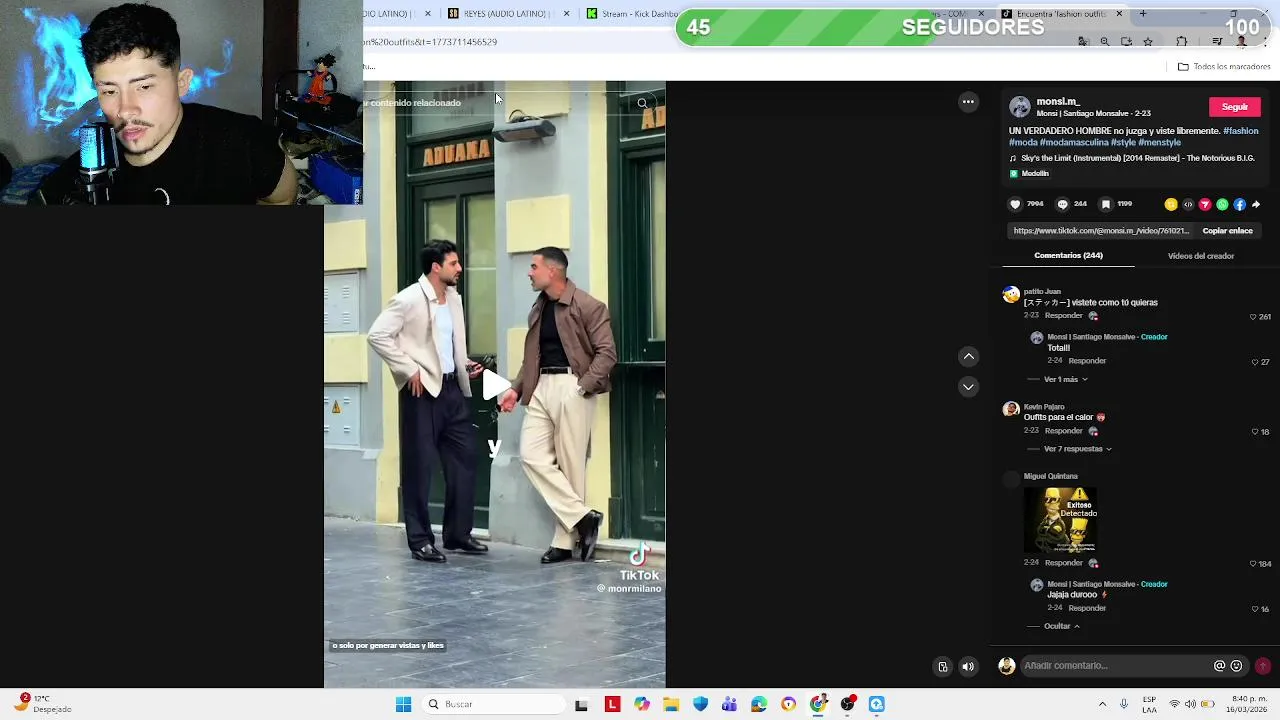This screenshot has width=1280, height=720.
Task: Open the monsi.m_ username link
Action: click(1058, 102)
